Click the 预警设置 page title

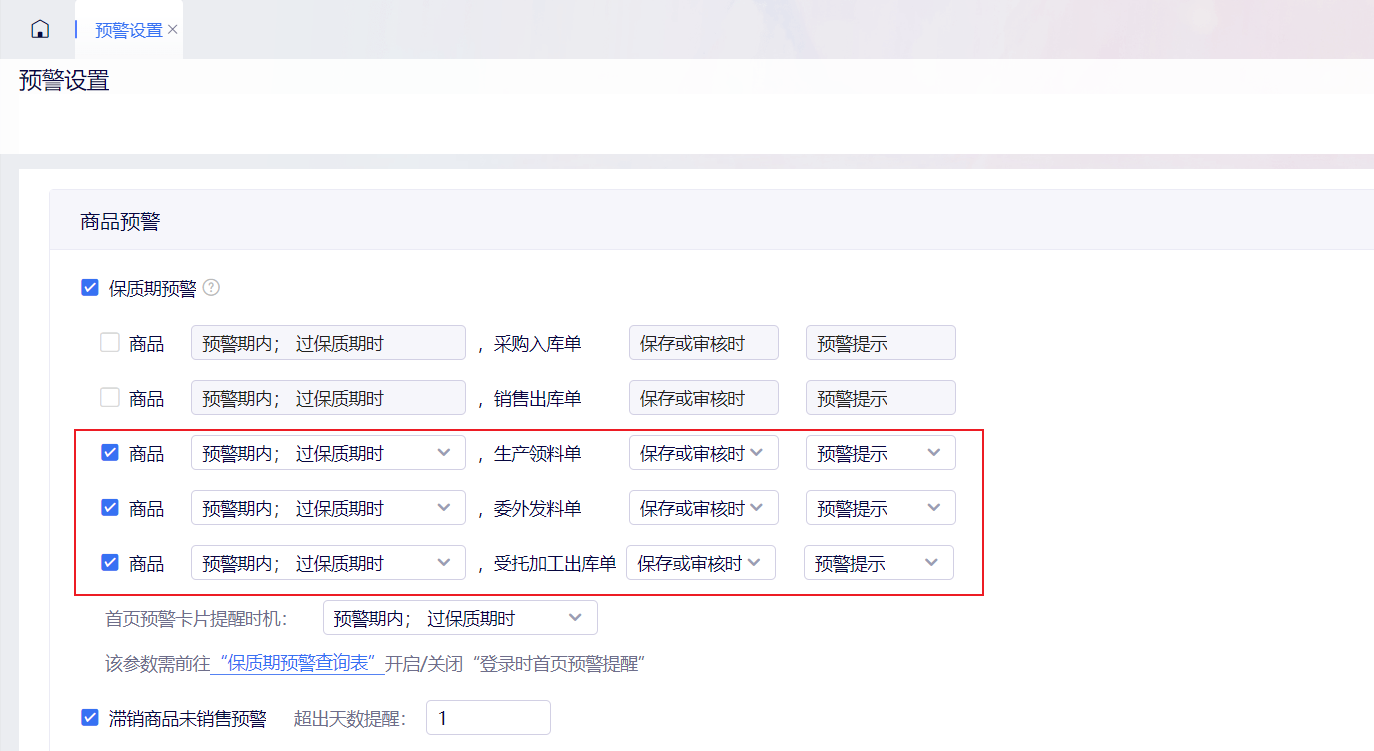[x=64, y=81]
